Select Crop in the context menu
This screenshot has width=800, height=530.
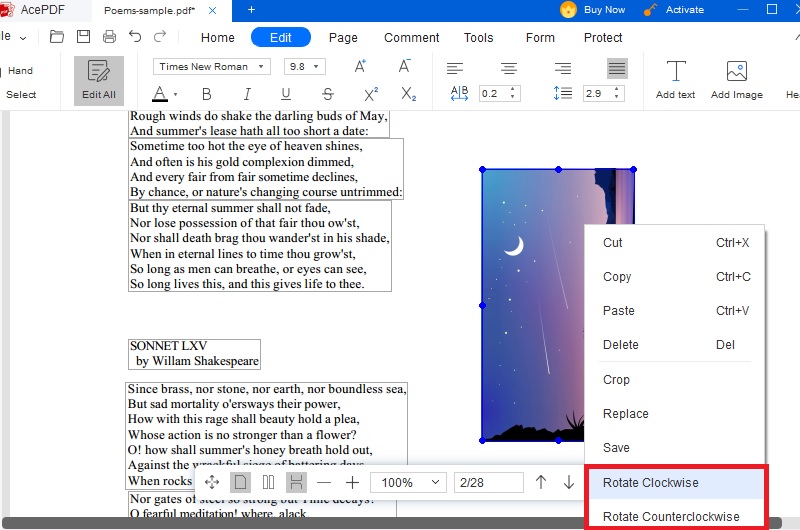[x=676, y=380]
